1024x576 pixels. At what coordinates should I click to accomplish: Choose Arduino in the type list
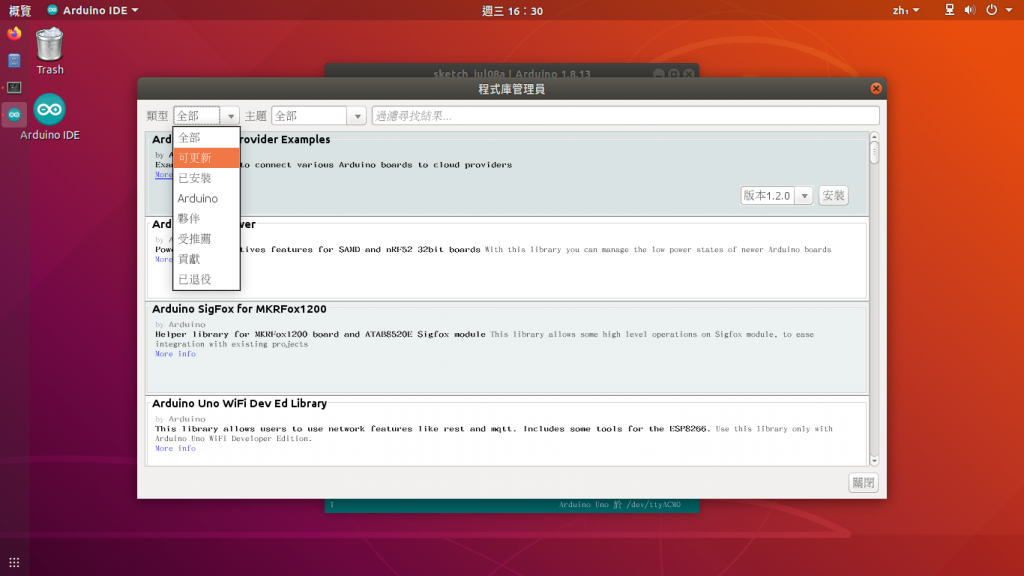206,199
